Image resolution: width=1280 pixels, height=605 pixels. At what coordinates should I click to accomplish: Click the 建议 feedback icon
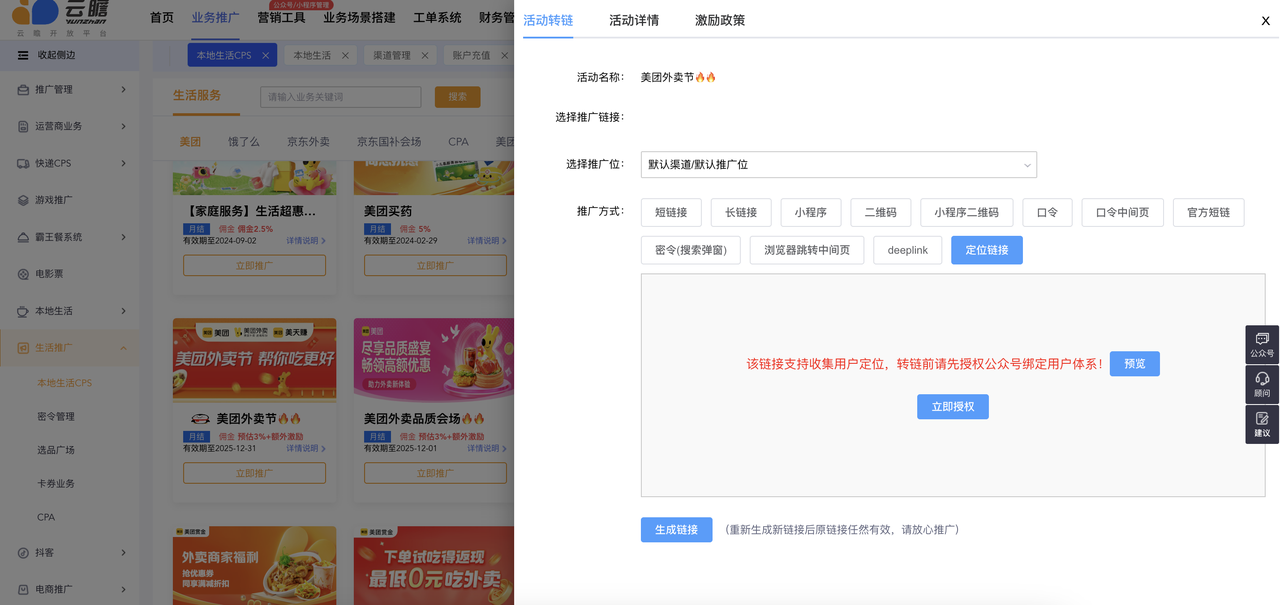(1262, 423)
